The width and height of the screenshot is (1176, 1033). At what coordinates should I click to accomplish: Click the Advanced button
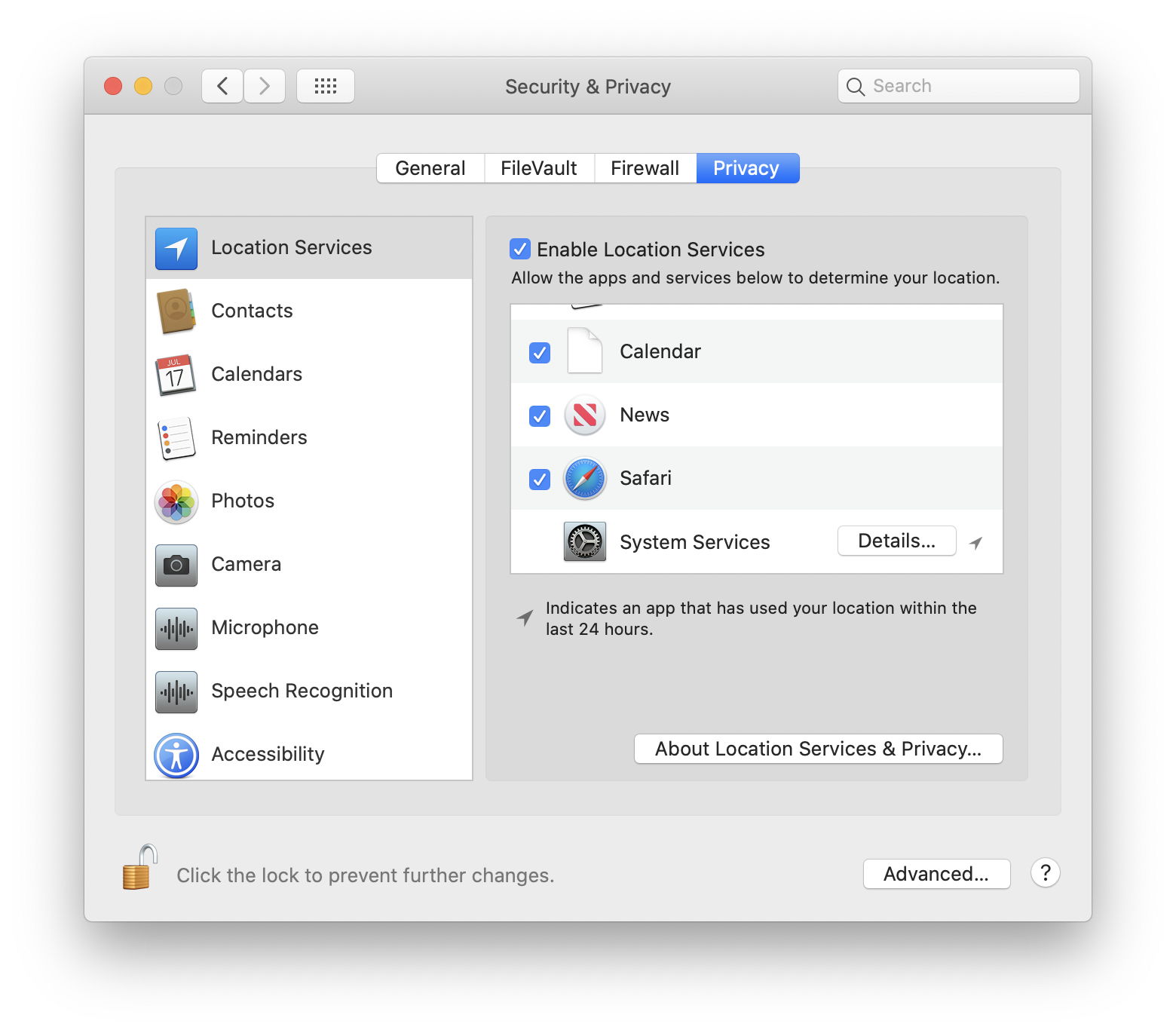click(x=936, y=874)
